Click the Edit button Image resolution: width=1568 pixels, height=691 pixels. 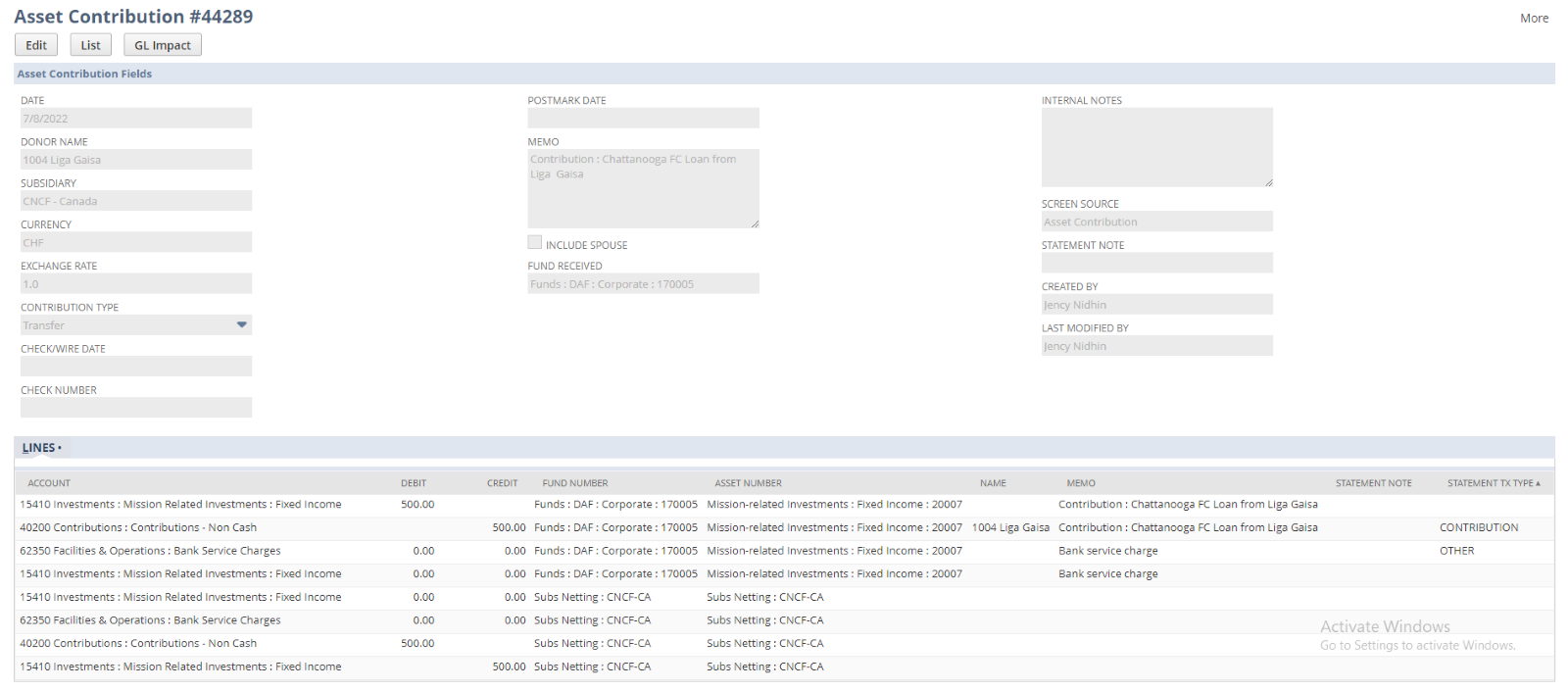(x=36, y=45)
